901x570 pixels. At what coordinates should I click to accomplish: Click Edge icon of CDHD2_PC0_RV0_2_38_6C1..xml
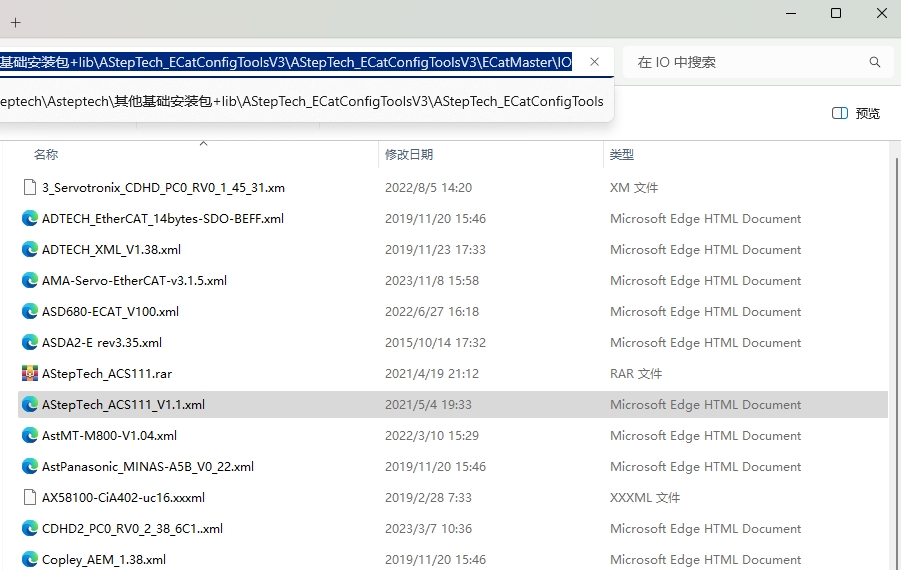(29, 529)
